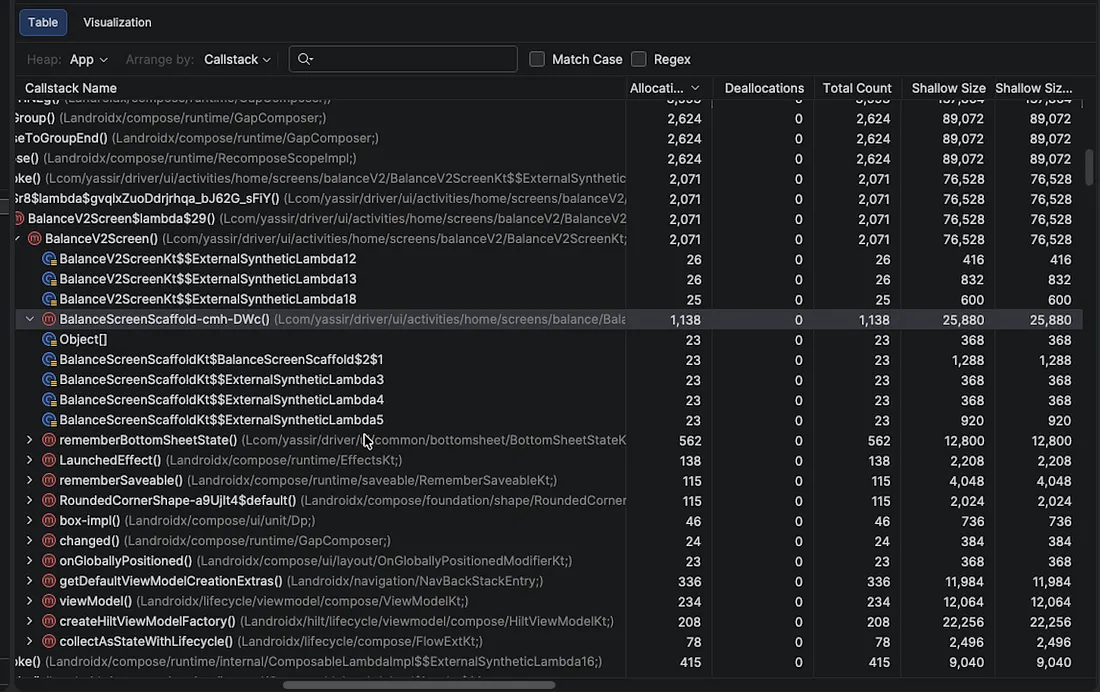The width and height of the screenshot is (1100, 692).
Task: Click the class icon beside BalanceScreenScaffoldKt$$ExternalSyntheticLambda3
Action: (49, 380)
